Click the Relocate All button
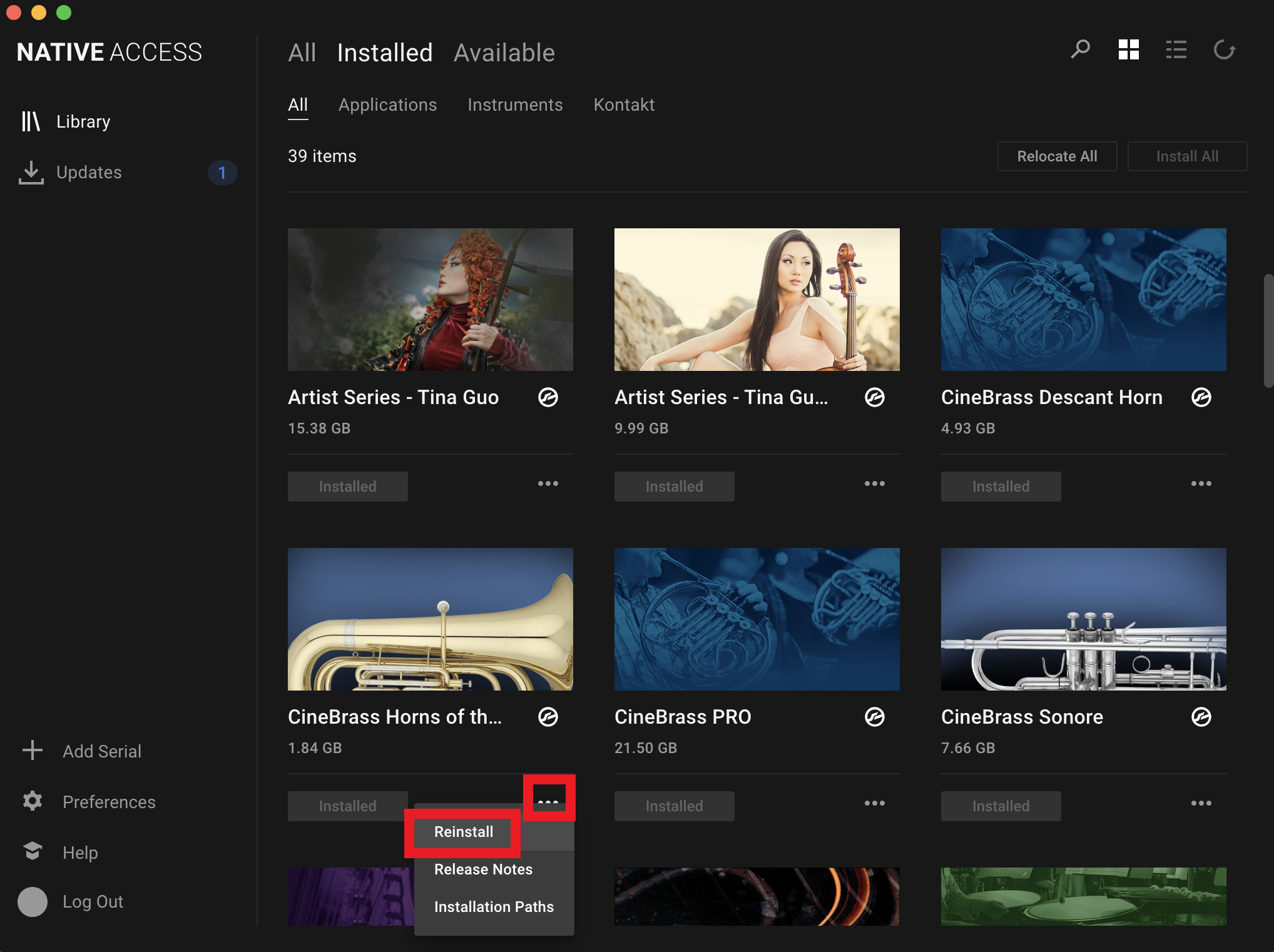 tap(1057, 156)
